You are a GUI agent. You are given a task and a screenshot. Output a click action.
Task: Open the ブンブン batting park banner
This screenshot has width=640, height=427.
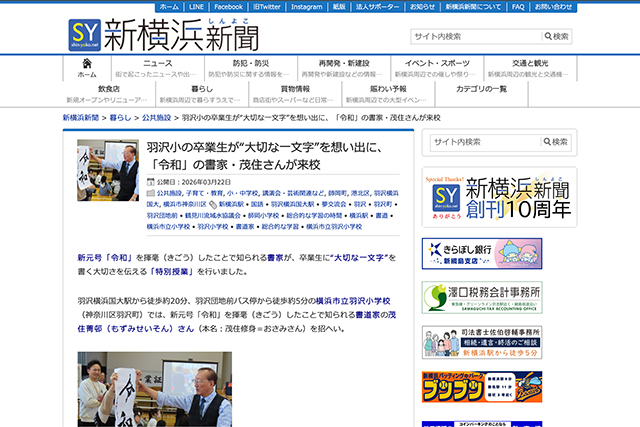(x=497, y=386)
